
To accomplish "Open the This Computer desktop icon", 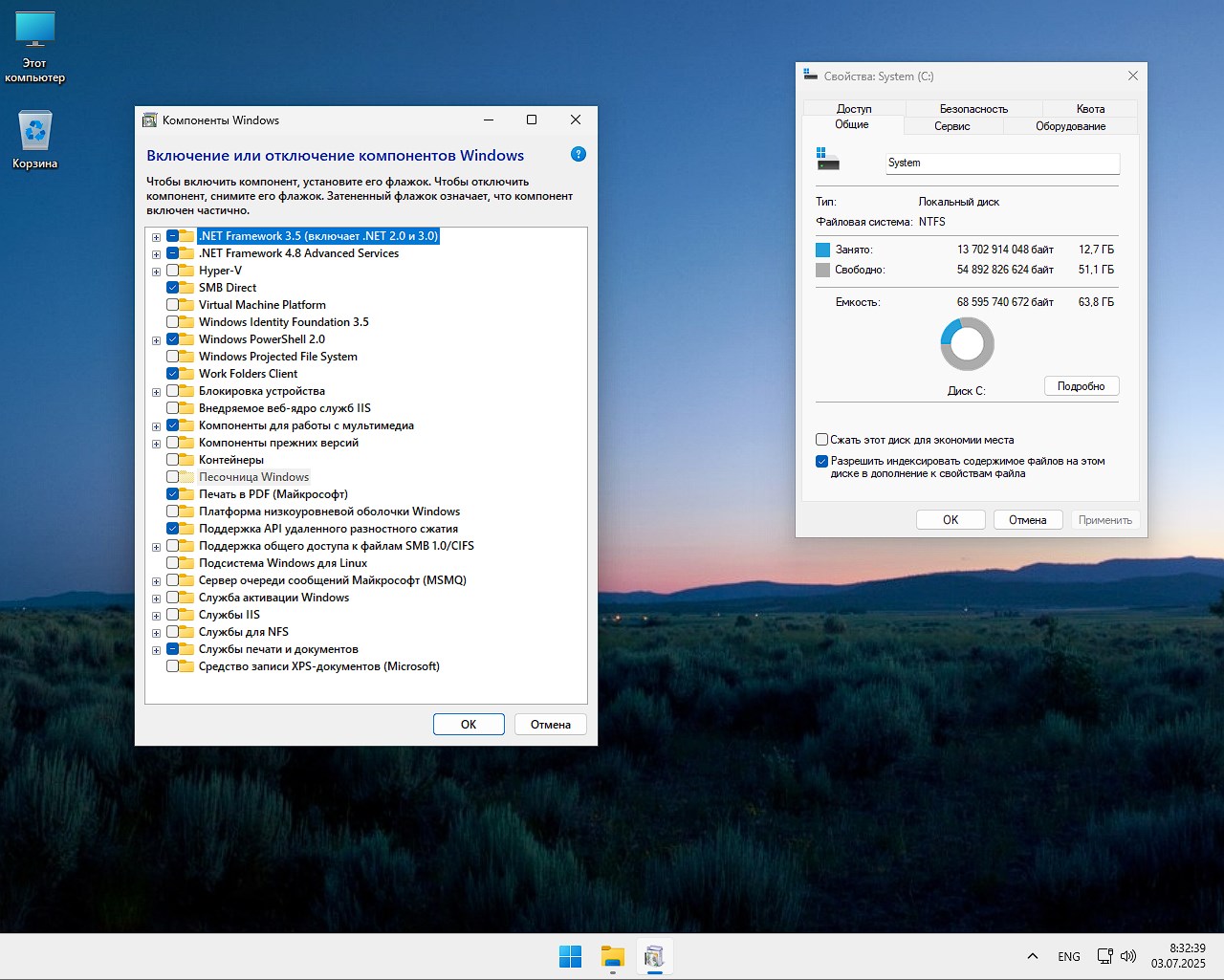I will (x=35, y=48).
